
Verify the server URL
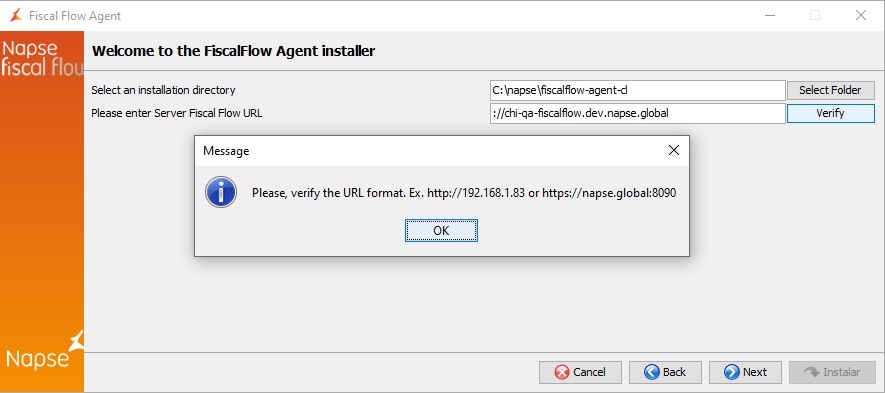point(830,113)
